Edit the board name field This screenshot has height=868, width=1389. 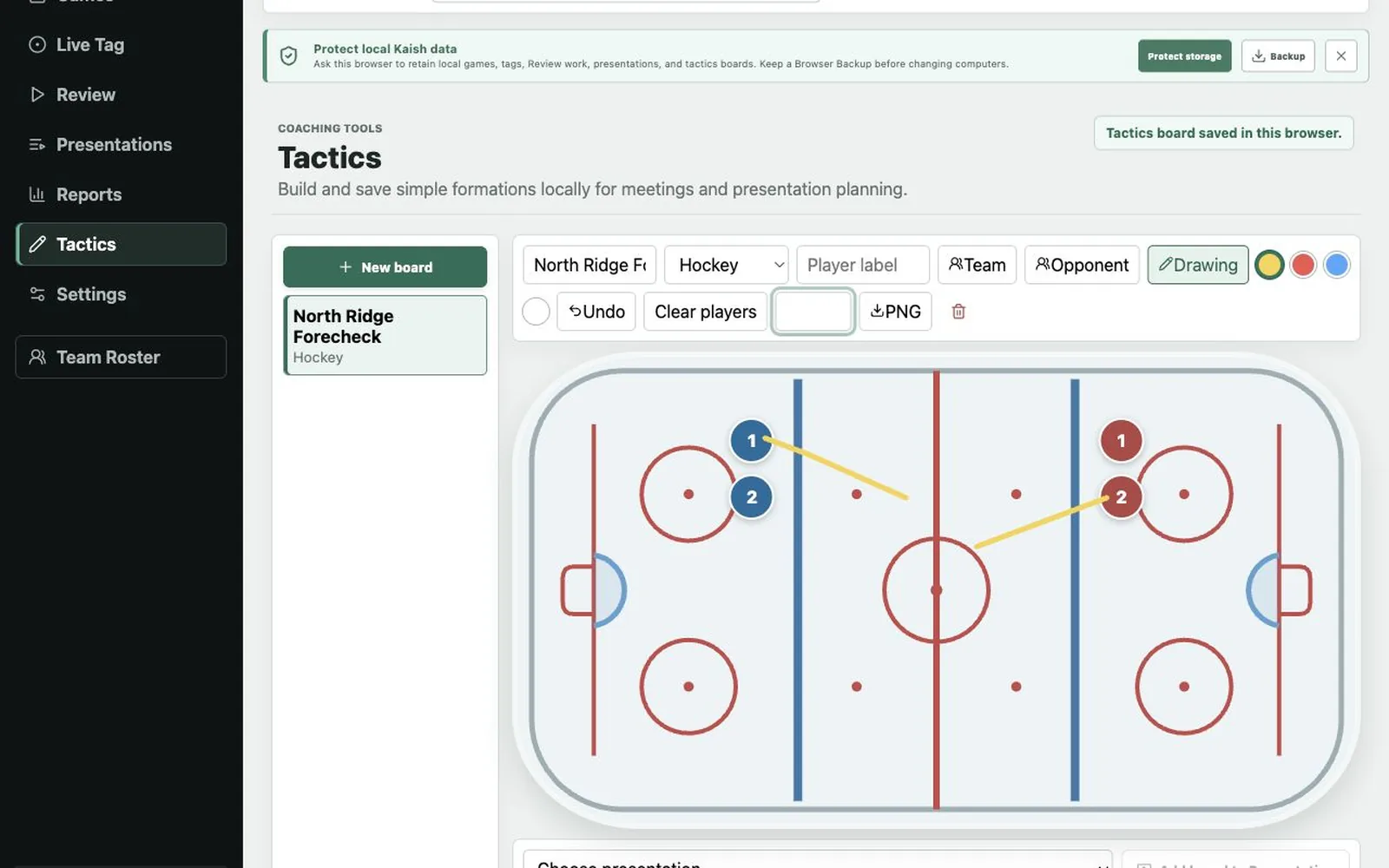[589, 265]
